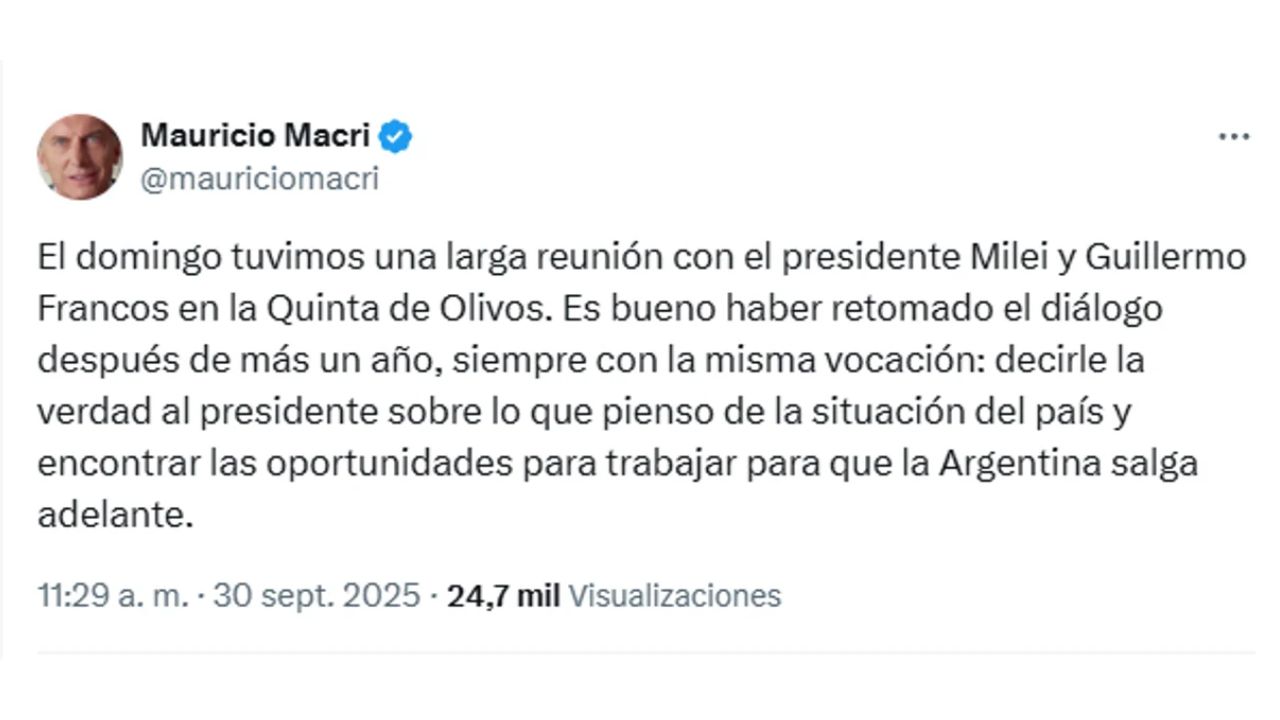Screen dimensions: 1280x720
Task: Click the Mauricio Macri display name
Action: point(258,135)
